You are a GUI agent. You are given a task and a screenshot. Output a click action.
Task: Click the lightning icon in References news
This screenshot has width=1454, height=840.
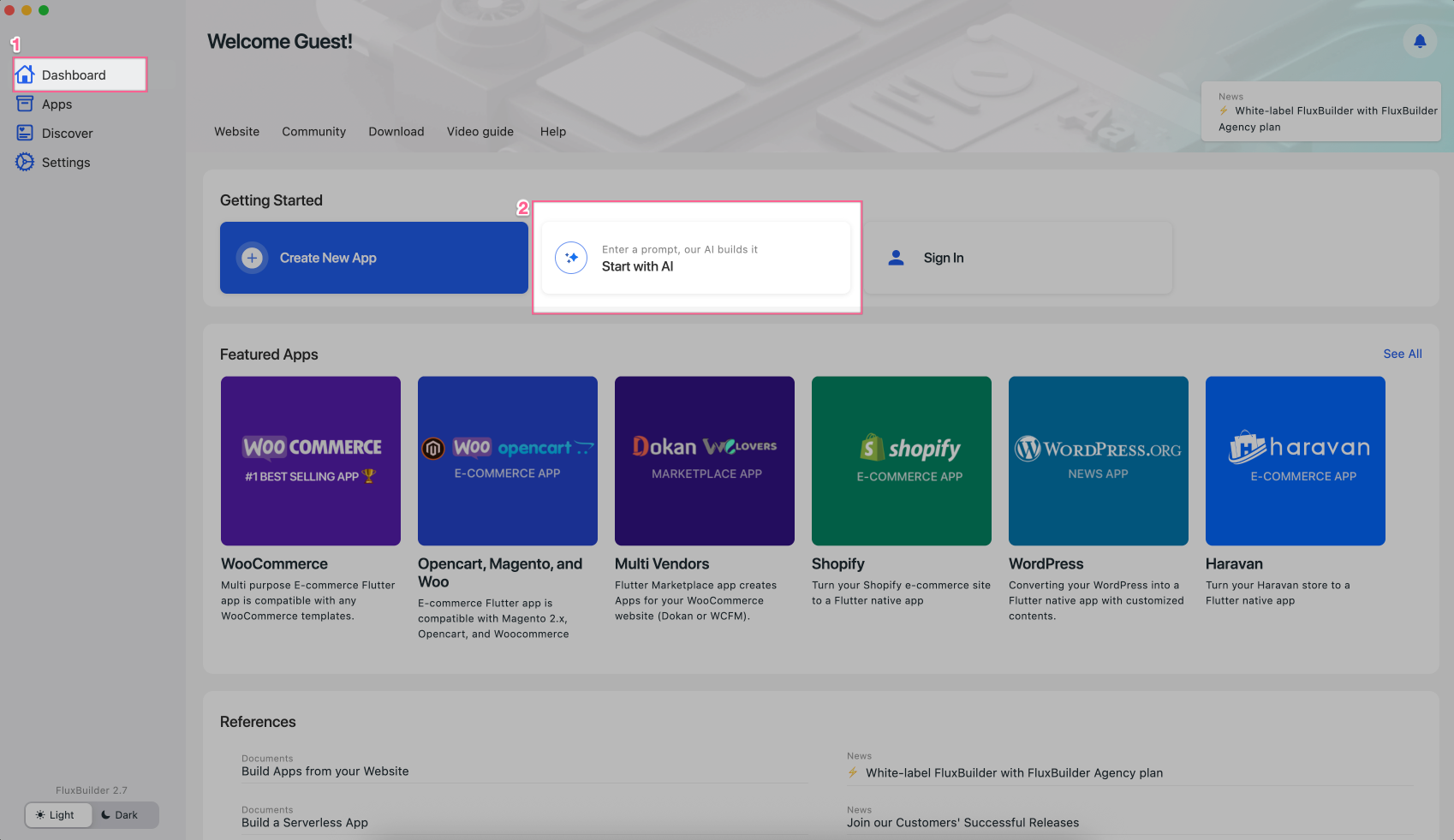[853, 772]
